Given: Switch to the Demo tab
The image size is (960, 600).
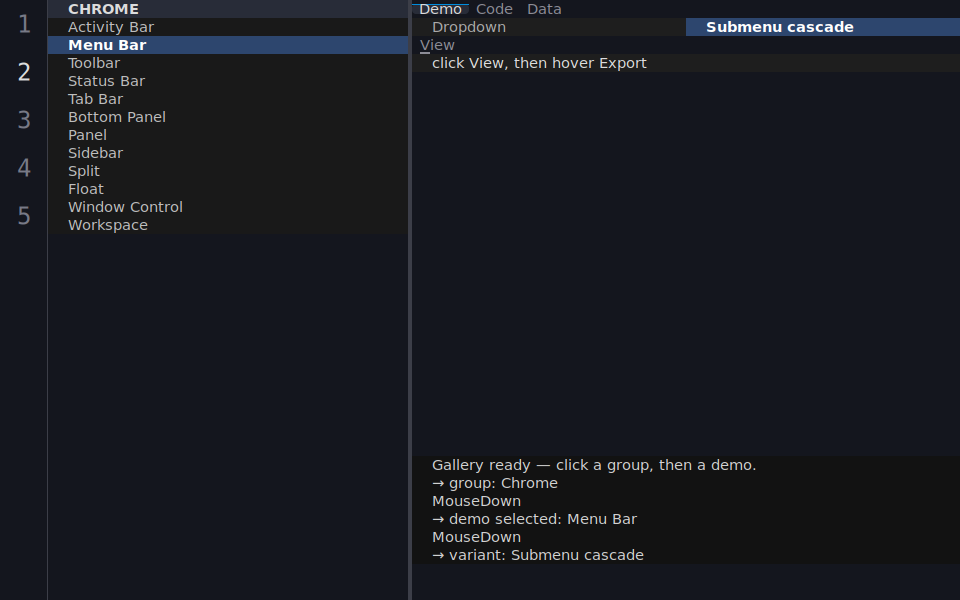Looking at the screenshot, I should click(x=440, y=9).
